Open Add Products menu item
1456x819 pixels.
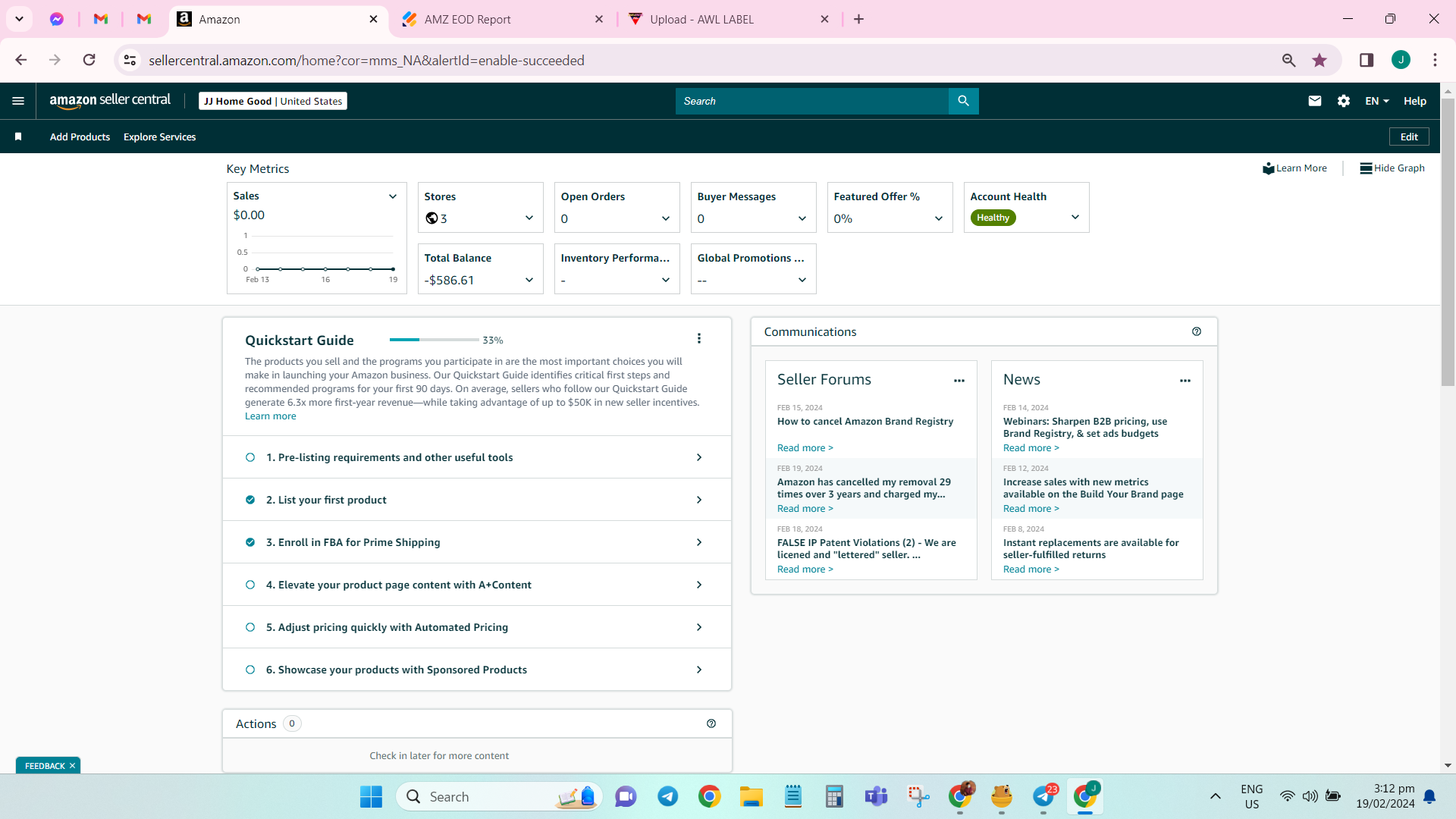click(80, 136)
